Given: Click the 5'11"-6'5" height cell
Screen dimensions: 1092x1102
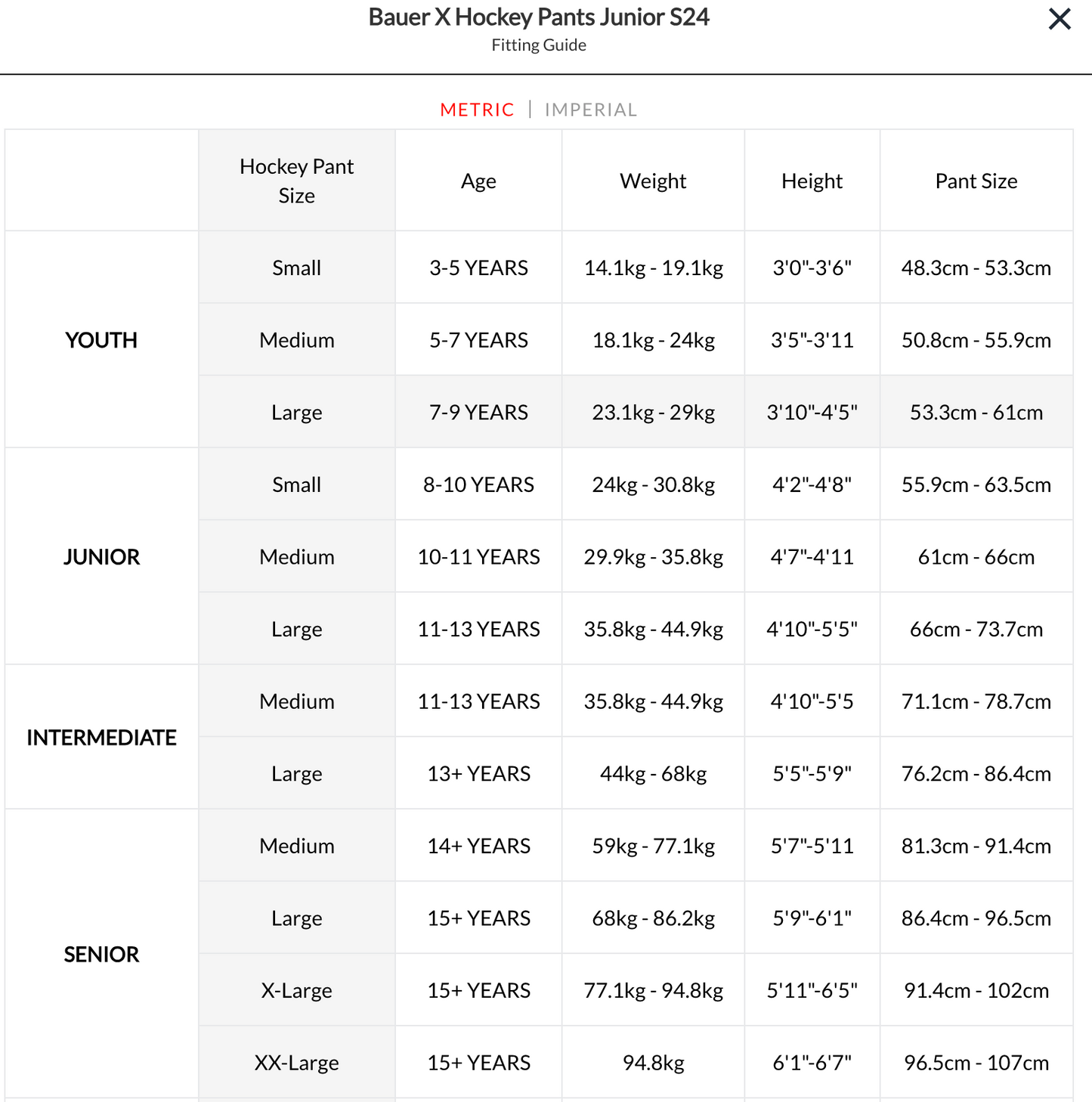Looking at the screenshot, I should [x=812, y=990].
